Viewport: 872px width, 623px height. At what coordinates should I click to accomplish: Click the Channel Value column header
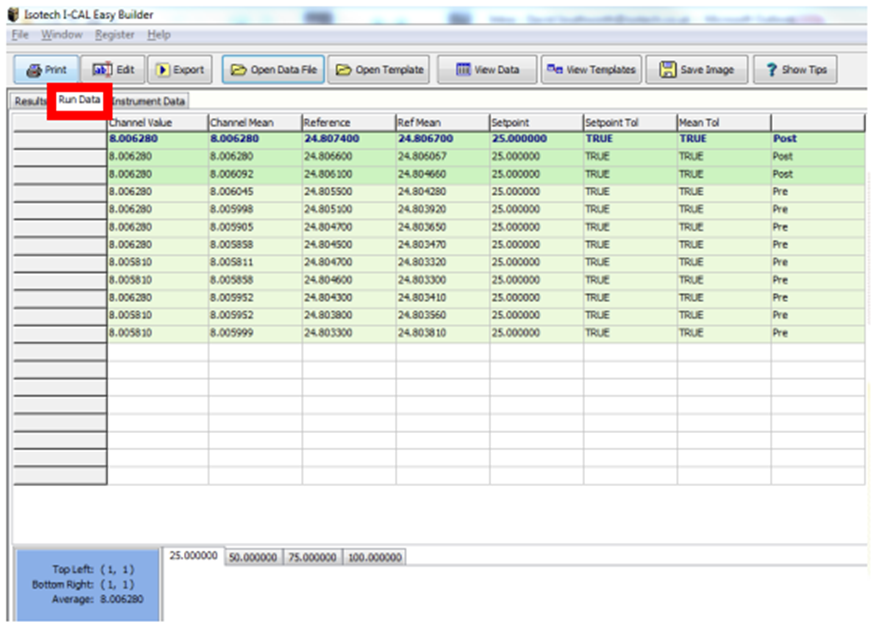coord(158,122)
